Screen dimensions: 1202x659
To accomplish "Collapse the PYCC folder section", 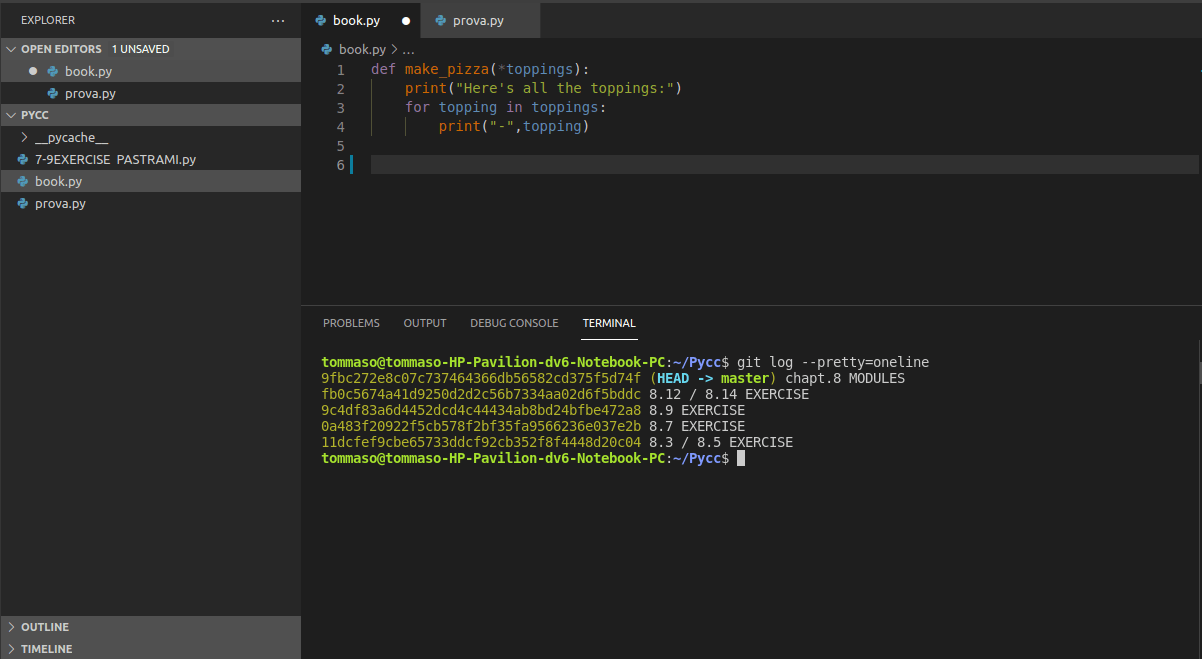I will coord(10,114).
